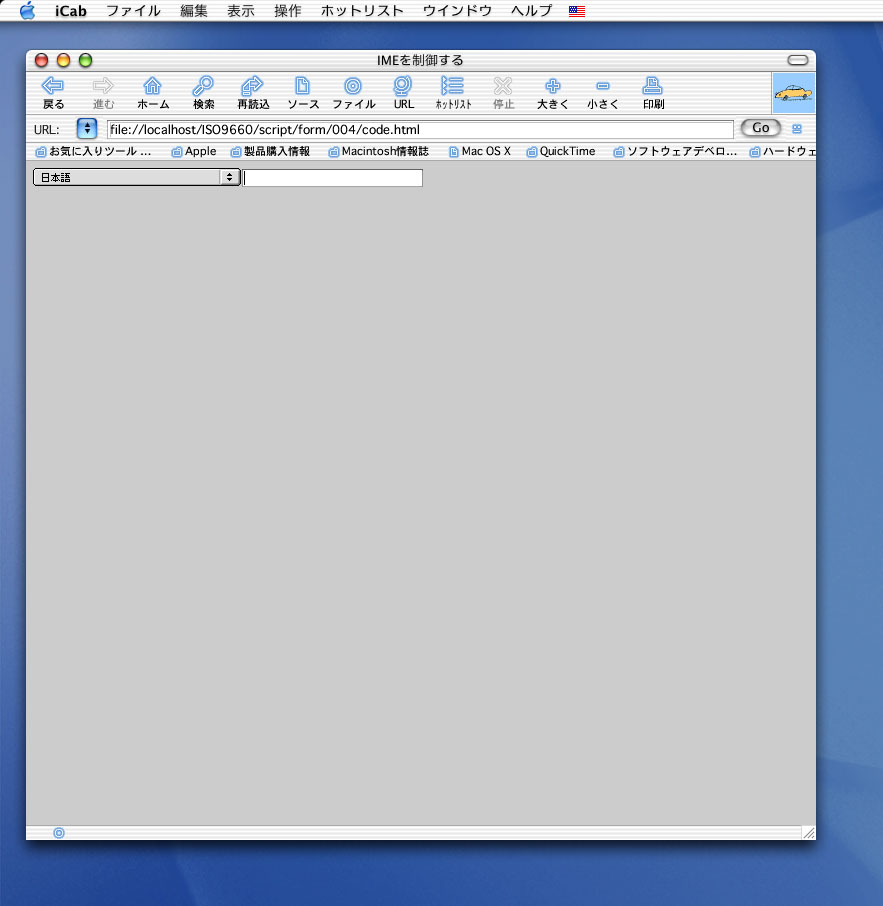Open the QuickTime bookmark folder
This screenshot has width=883, height=906.
tap(561, 151)
